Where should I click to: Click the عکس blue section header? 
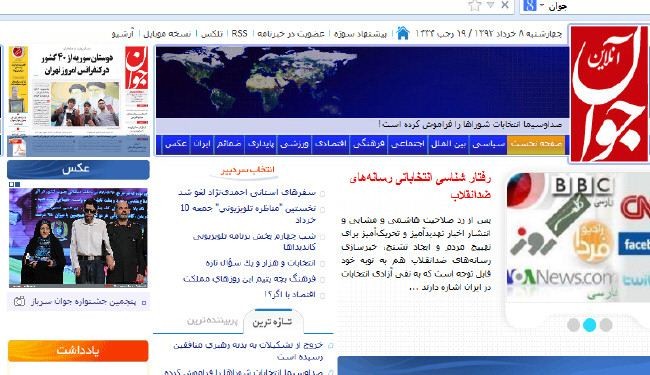pos(78,169)
